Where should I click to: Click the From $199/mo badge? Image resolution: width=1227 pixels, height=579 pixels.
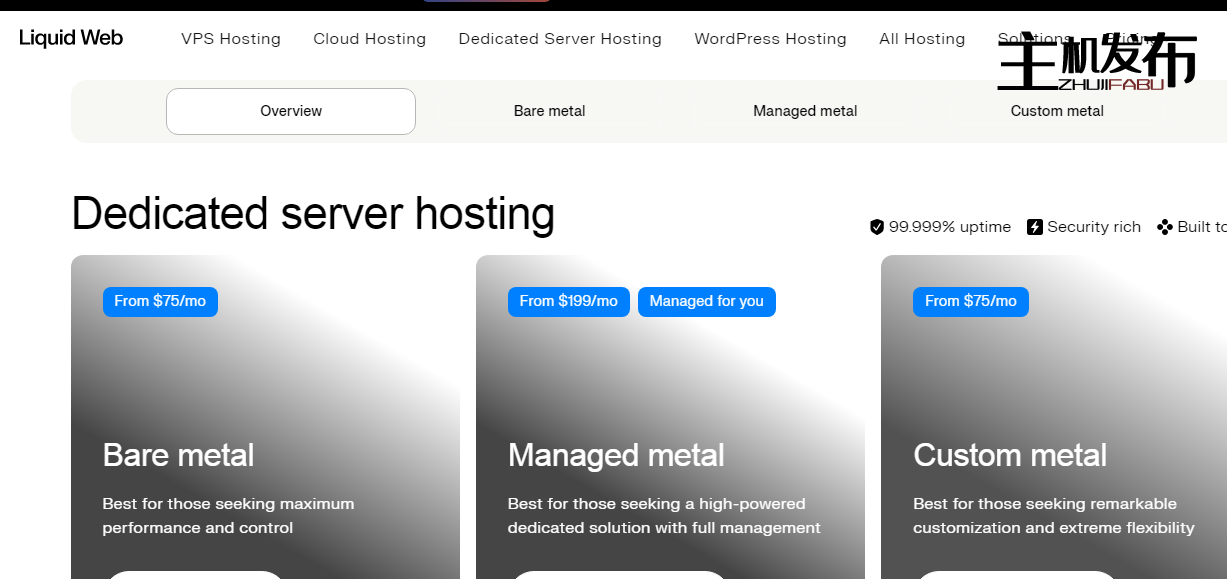click(568, 301)
